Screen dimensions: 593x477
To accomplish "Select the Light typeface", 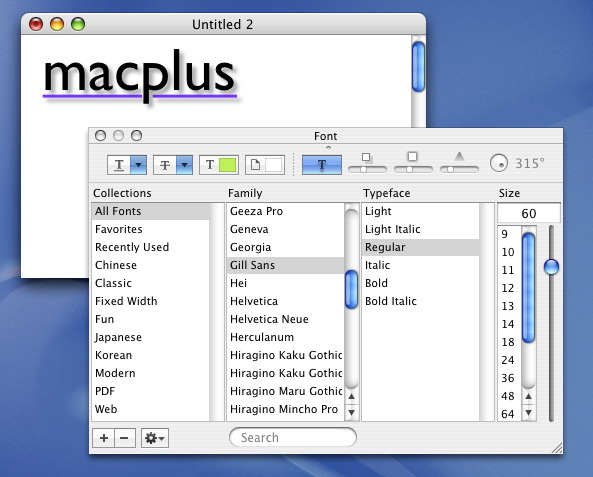I will (x=421, y=211).
